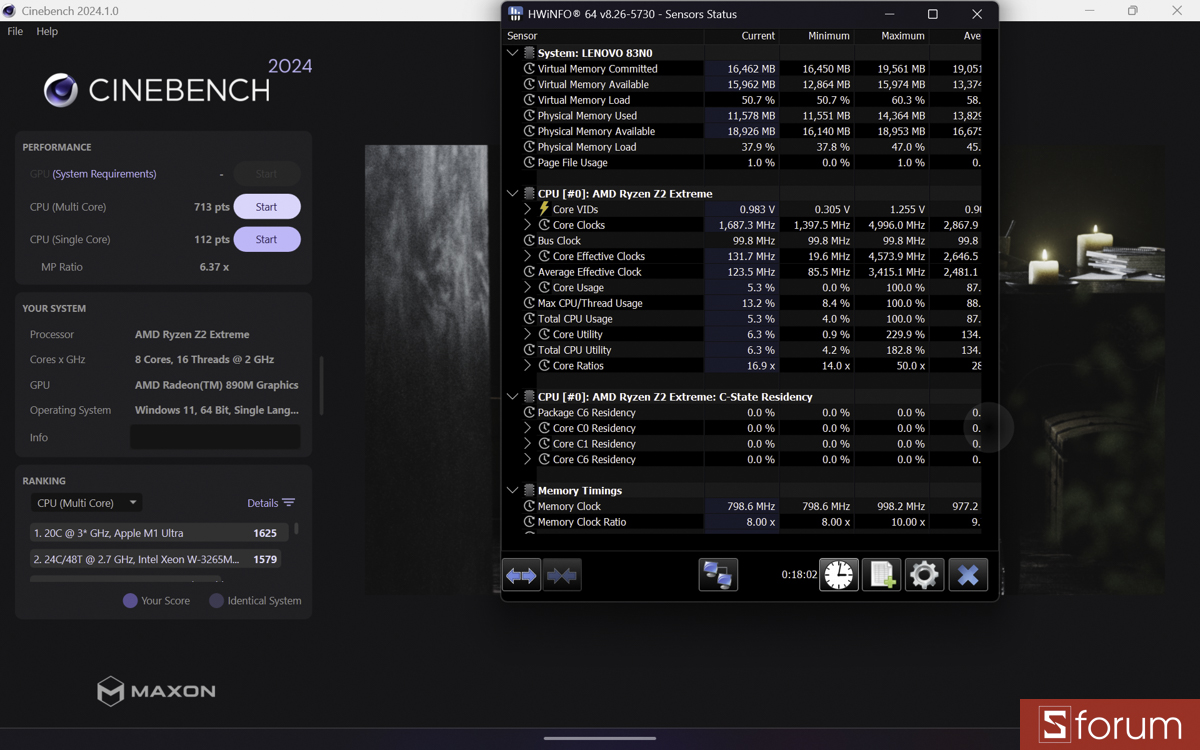Open the Help menu in Cinebench
1200x750 pixels.
click(x=46, y=31)
